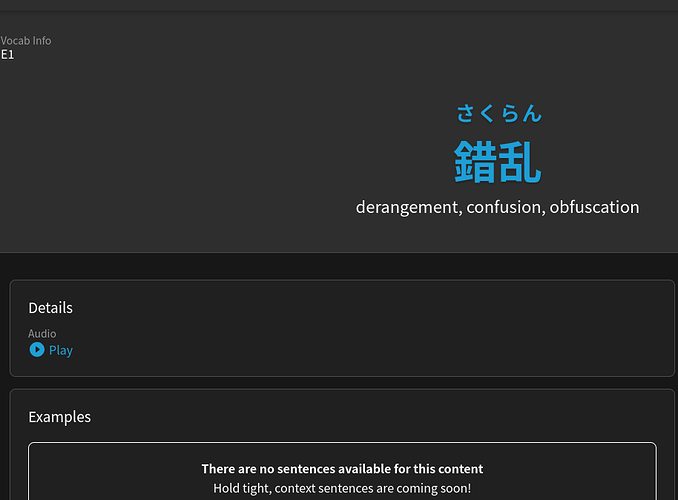Image resolution: width=678 pixels, height=500 pixels.
Task: Click the large kanji word 錯乱
Action: coord(498,161)
